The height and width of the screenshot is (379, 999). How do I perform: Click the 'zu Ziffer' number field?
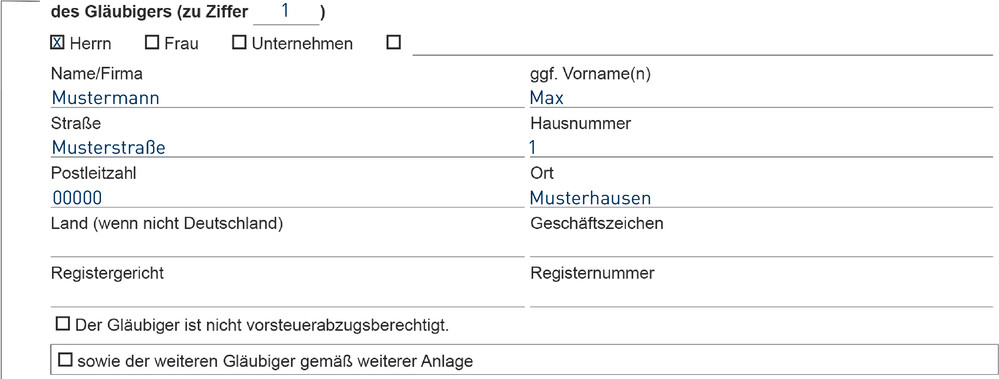click(286, 13)
